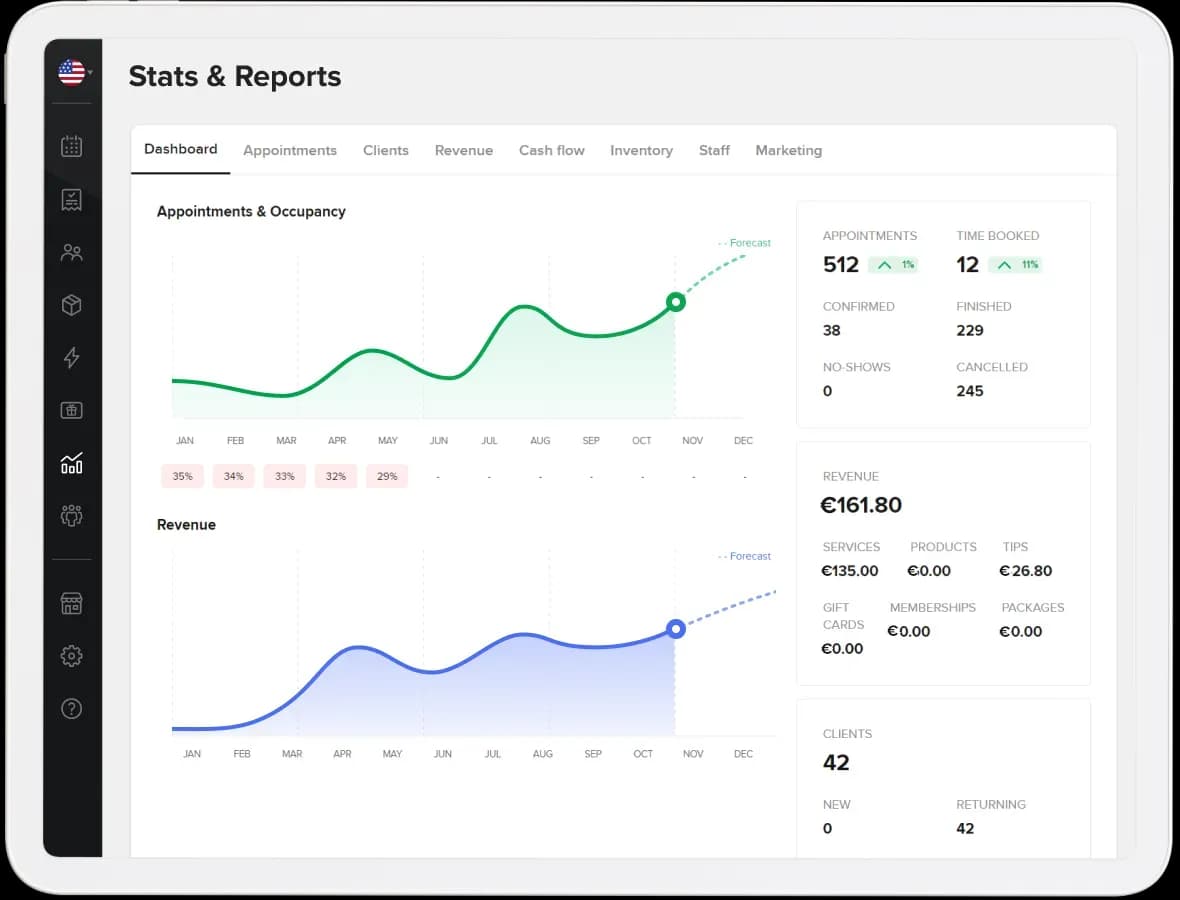1180x900 pixels.
Task: Select the October forecast point on Revenue chart
Action: click(x=676, y=629)
